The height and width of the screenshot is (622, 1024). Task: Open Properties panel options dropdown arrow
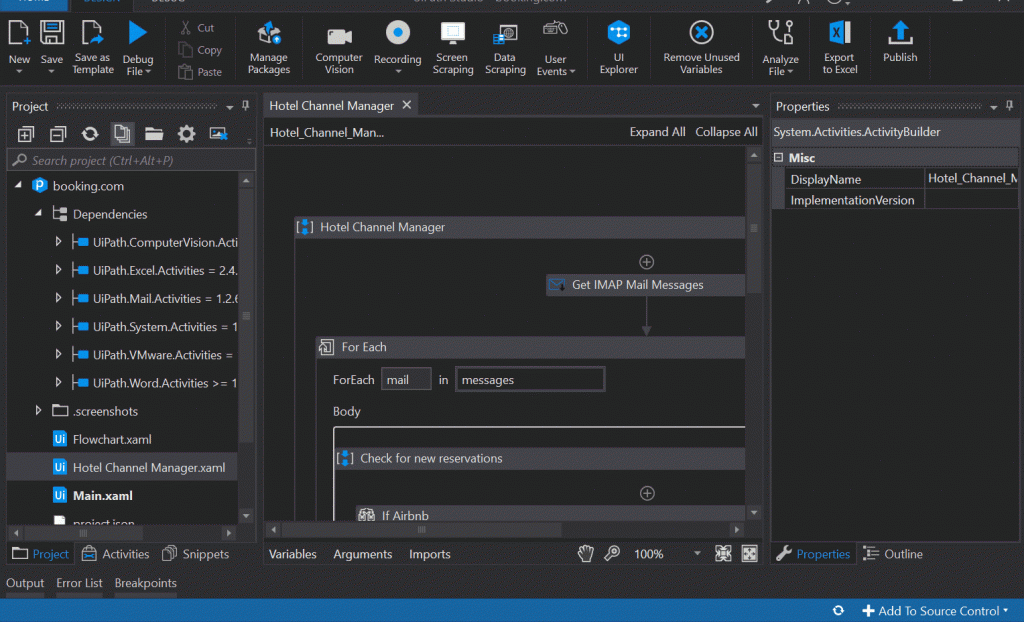click(993, 107)
